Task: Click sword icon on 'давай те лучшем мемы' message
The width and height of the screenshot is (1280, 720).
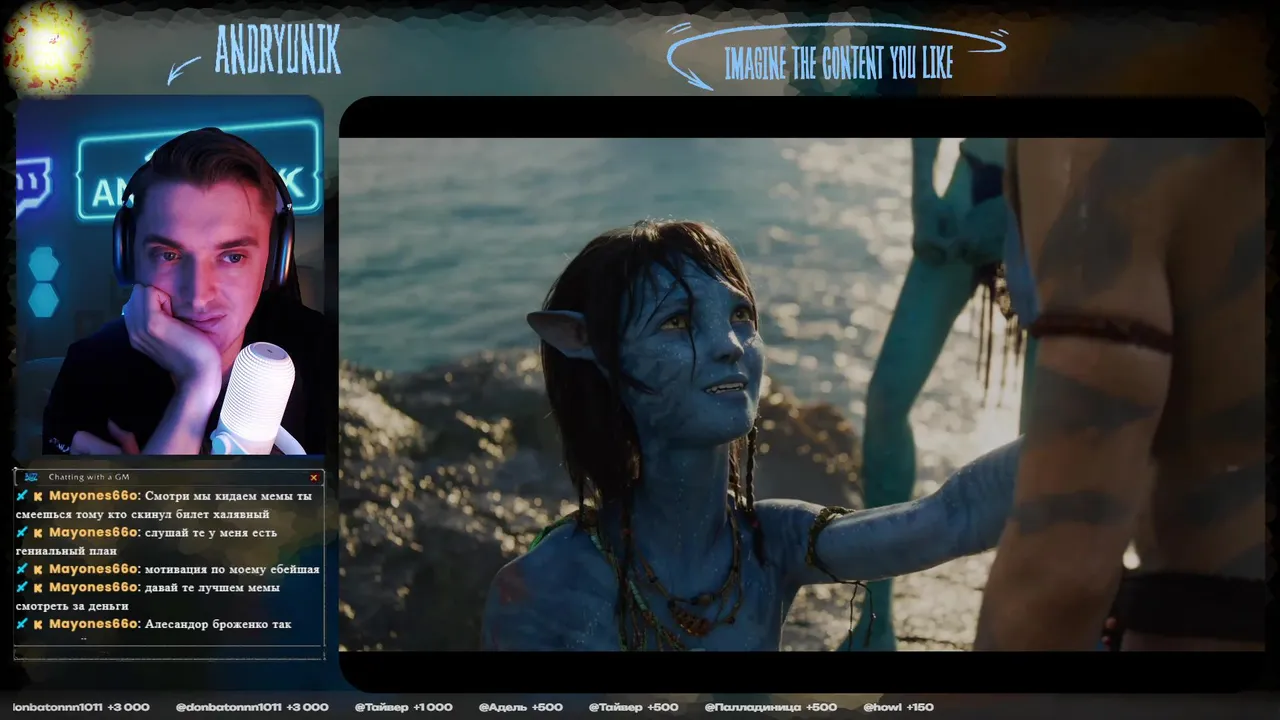Action: pyautogui.click(x=22, y=586)
